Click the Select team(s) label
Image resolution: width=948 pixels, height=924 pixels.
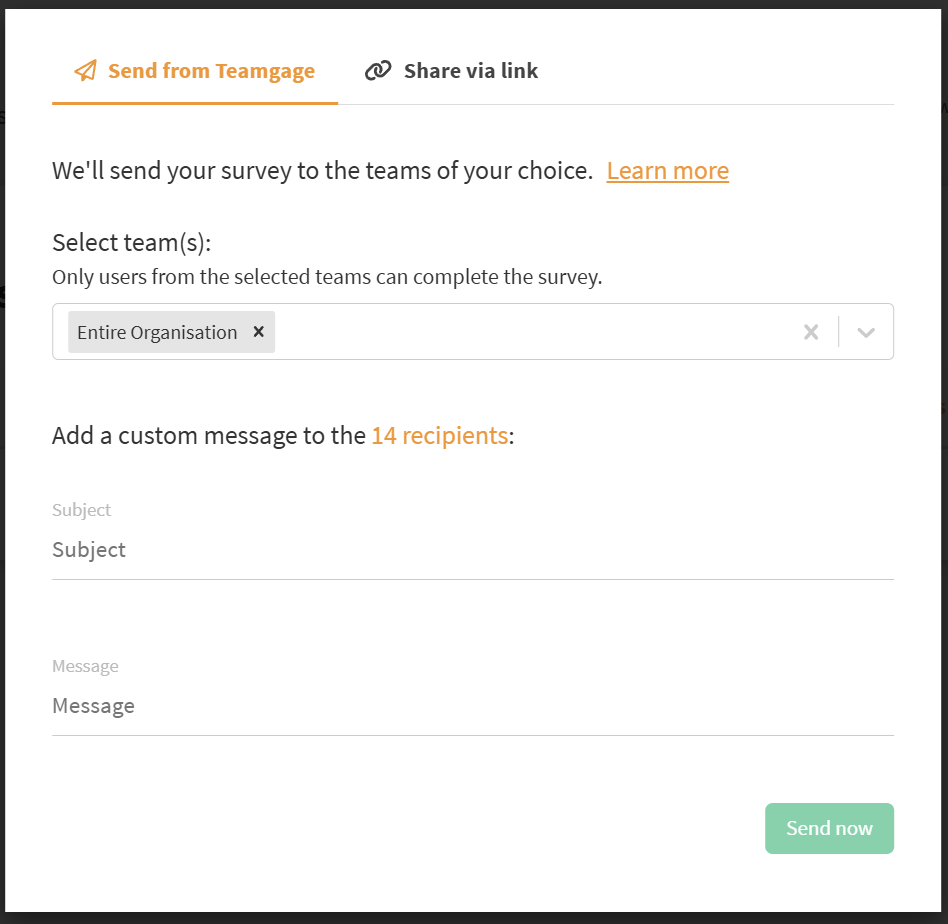132,243
